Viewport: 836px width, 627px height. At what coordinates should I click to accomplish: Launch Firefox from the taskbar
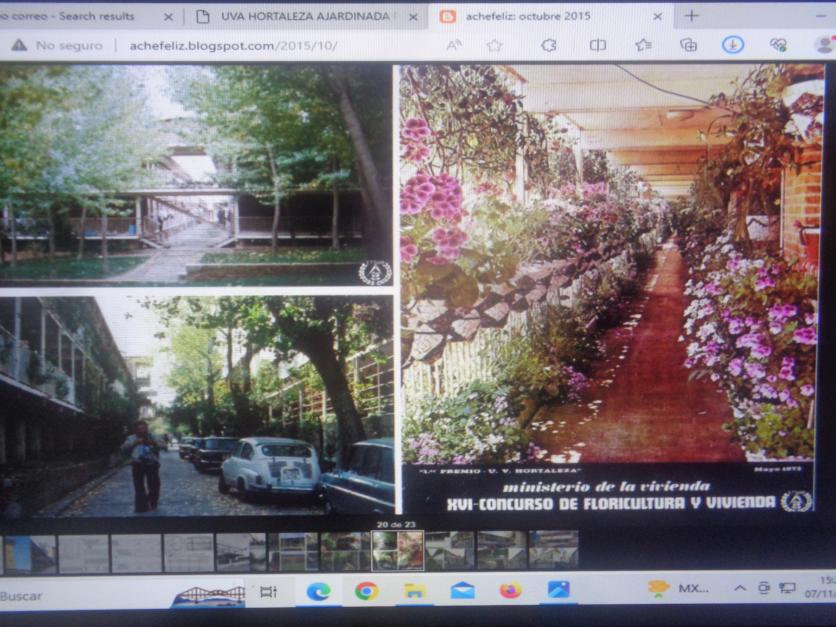[510, 591]
